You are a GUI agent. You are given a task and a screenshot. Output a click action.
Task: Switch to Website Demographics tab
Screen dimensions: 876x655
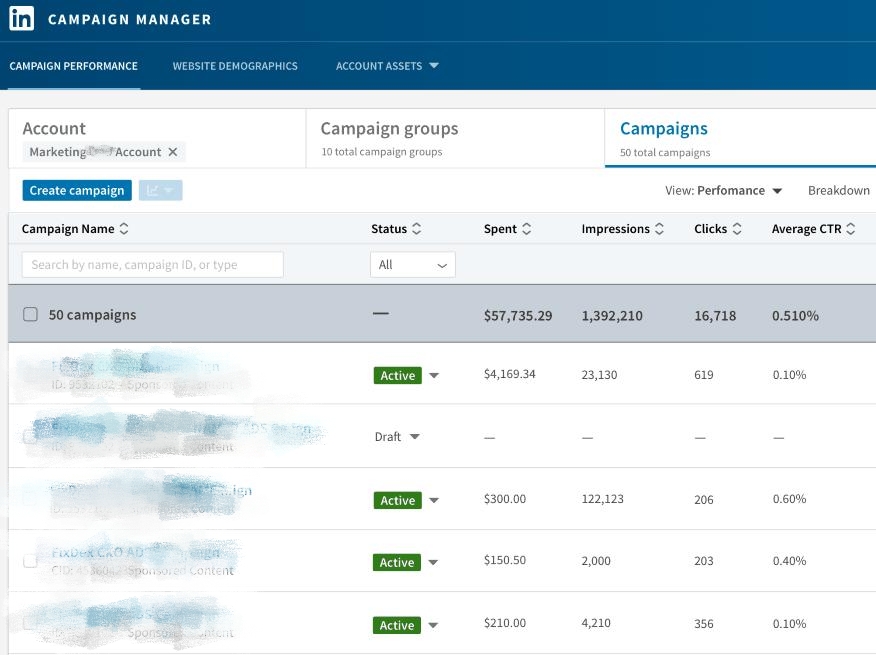tap(235, 66)
